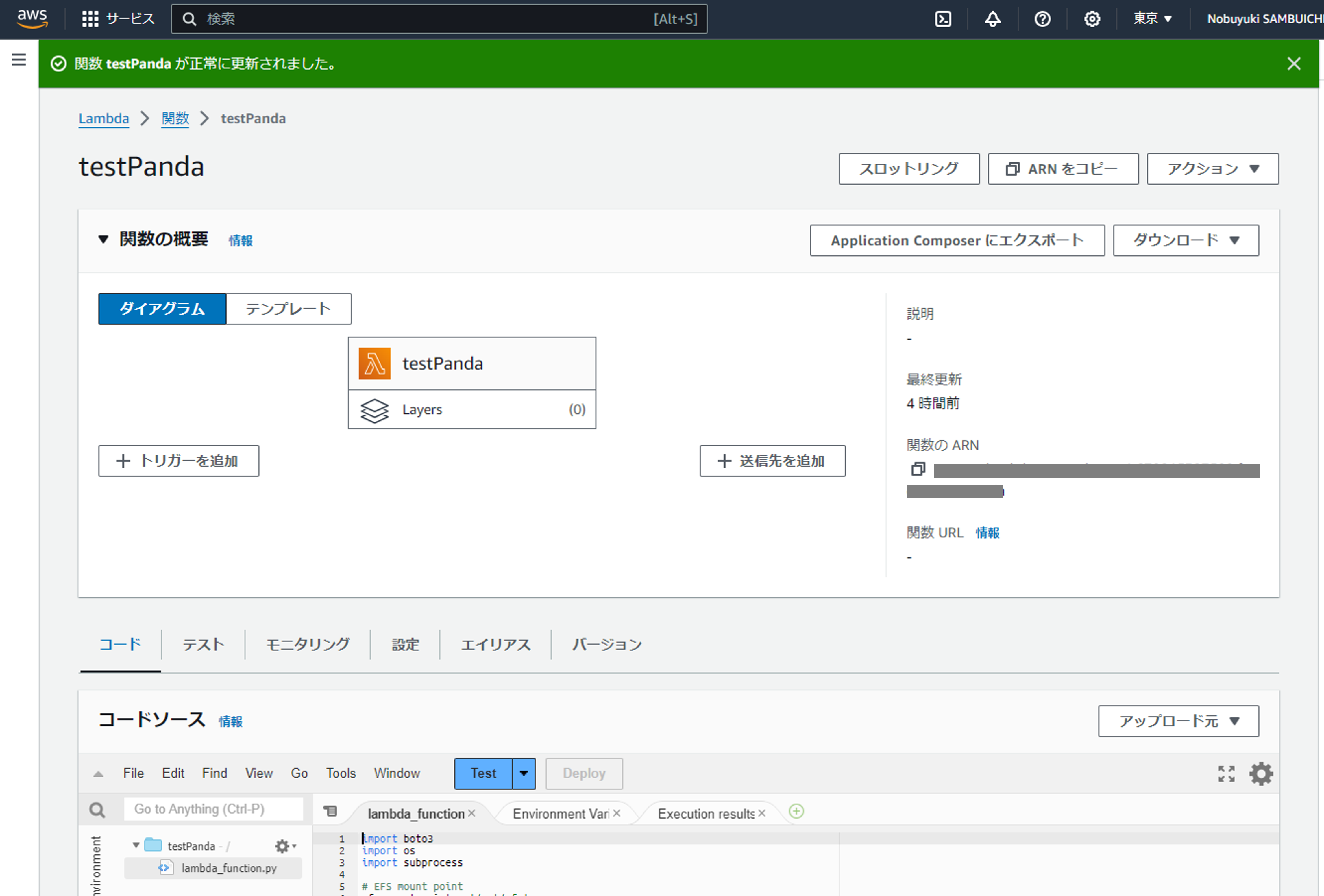Open the ダウンロード dropdown
The height and width of the screenshot is (896, 1324).
tap(1186, 240)
